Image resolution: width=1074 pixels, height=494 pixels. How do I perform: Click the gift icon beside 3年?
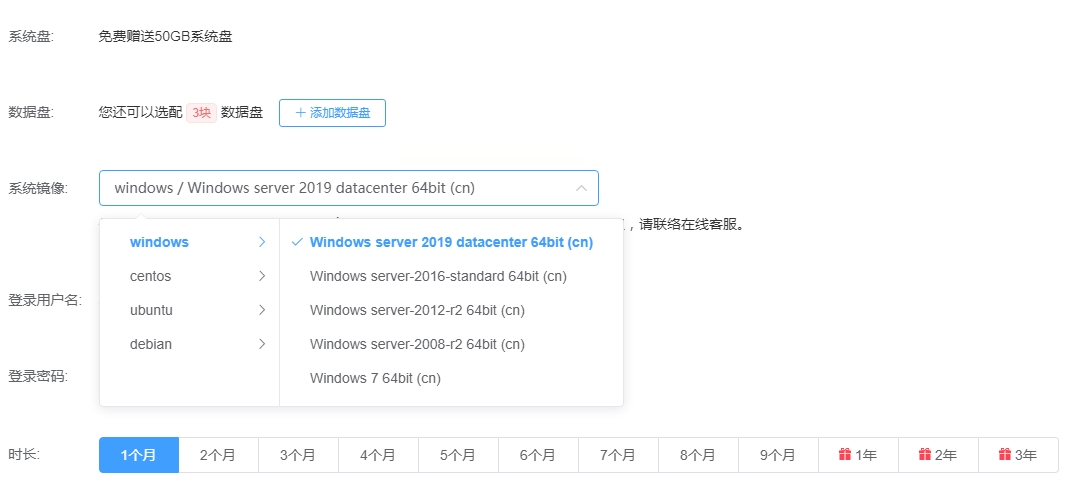coord(1005,454)
